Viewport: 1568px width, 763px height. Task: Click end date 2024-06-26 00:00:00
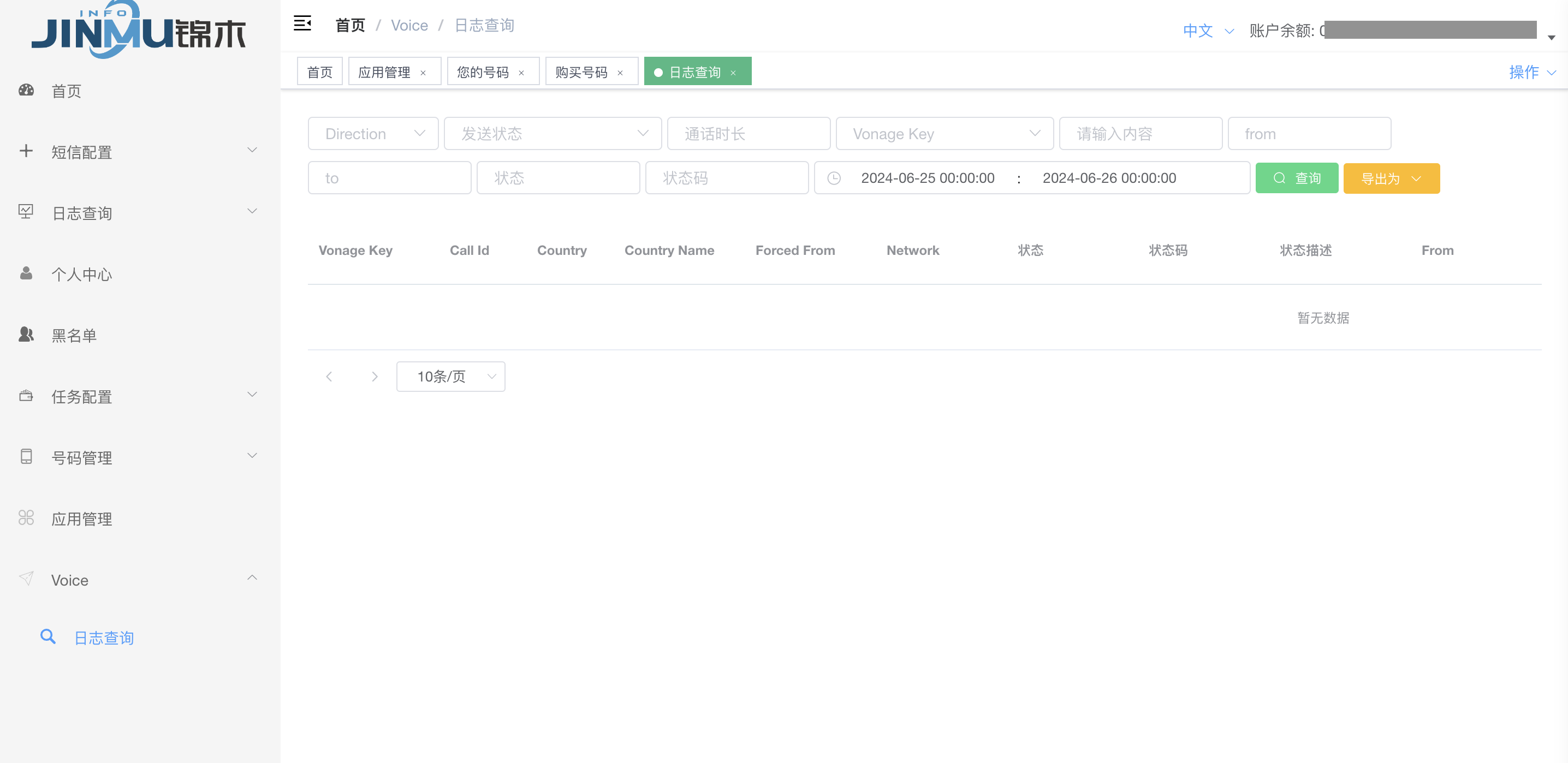tap(1109, 178)
